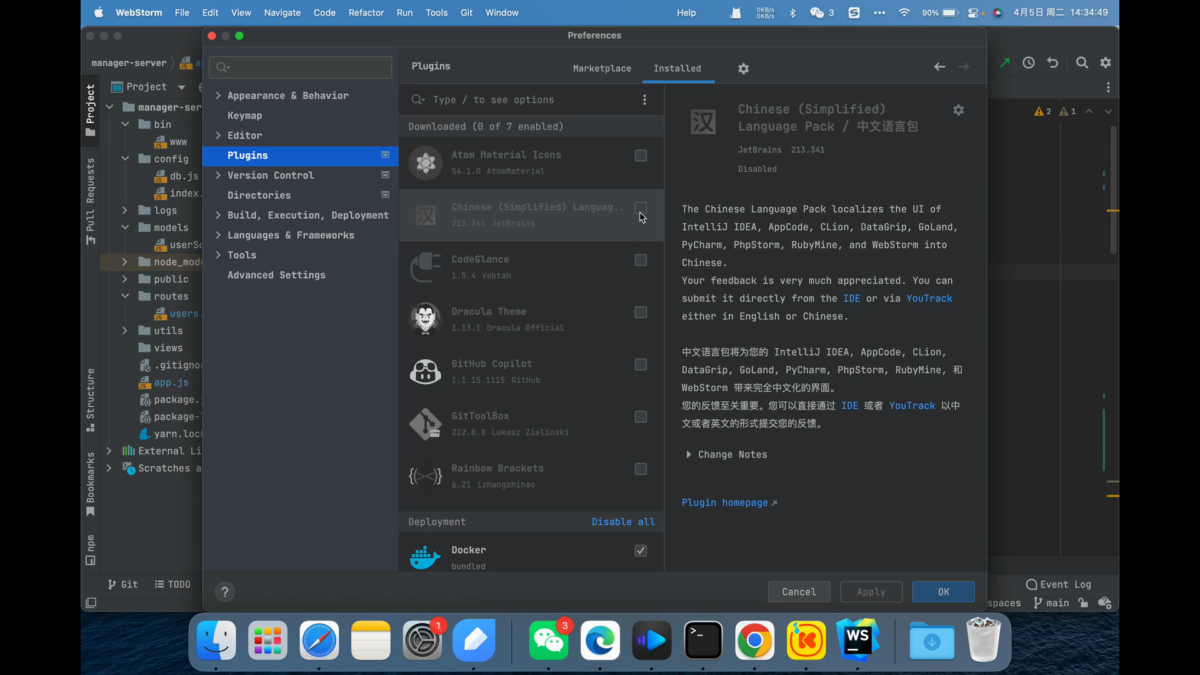The width and height of the screenshot is (1200, 675).
Task: Open the Git menu in menu bar
Action: [x=467, y=13]
